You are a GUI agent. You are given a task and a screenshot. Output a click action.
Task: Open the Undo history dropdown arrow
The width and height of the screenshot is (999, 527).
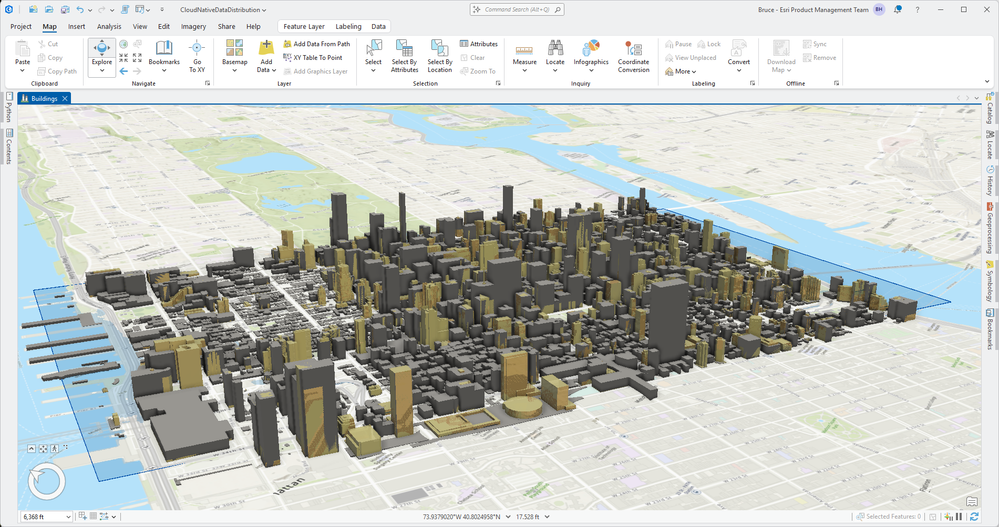point(90,10)
